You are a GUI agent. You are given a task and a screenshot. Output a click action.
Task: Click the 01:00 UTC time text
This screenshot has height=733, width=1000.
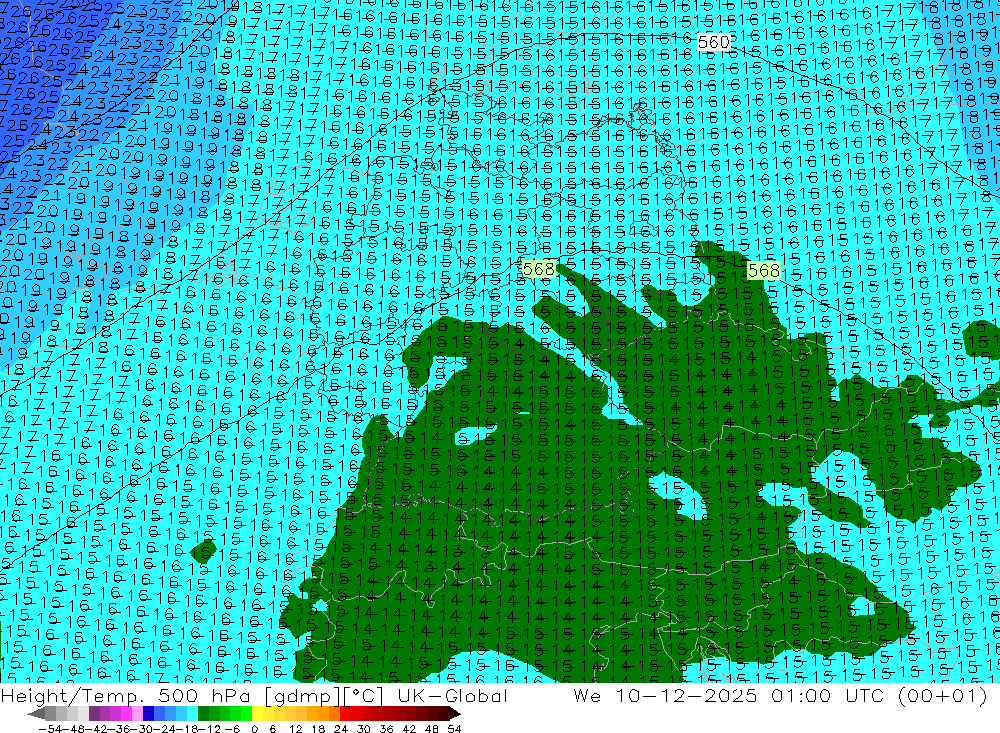(x=830, y=695)
